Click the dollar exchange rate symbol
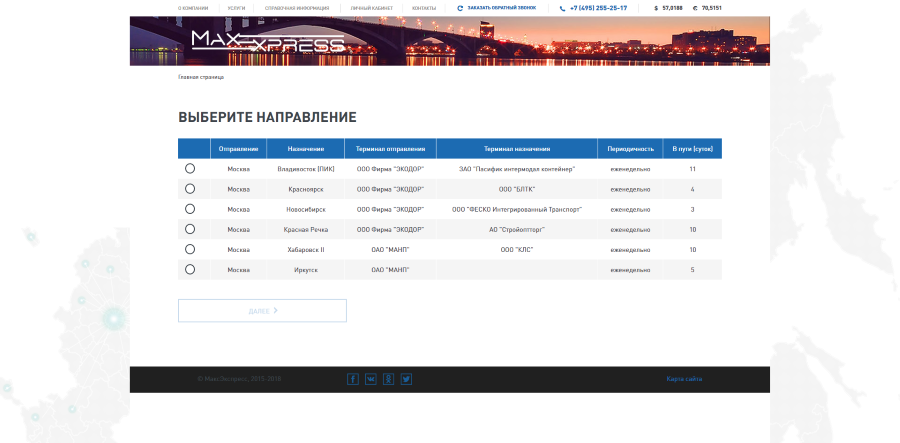 pyautogui.click(x=656, y=8)
